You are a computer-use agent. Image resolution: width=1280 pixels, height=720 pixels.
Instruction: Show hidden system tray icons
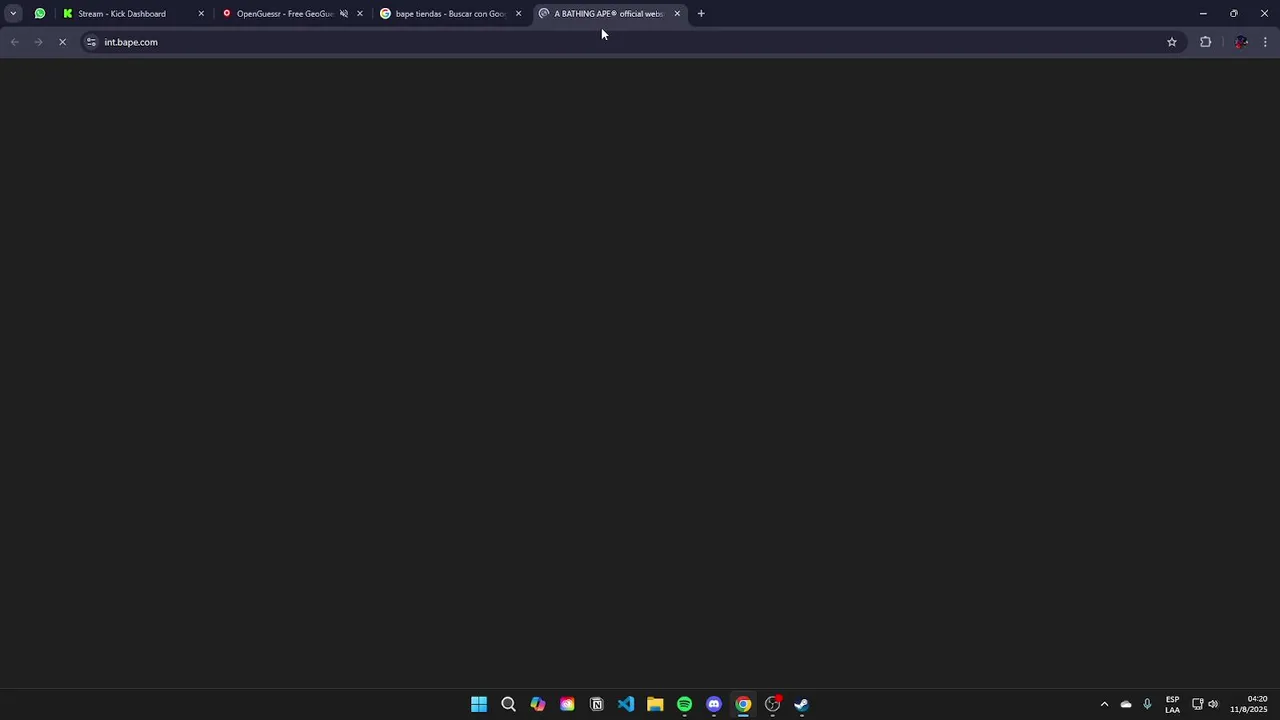click(1104, 704)
